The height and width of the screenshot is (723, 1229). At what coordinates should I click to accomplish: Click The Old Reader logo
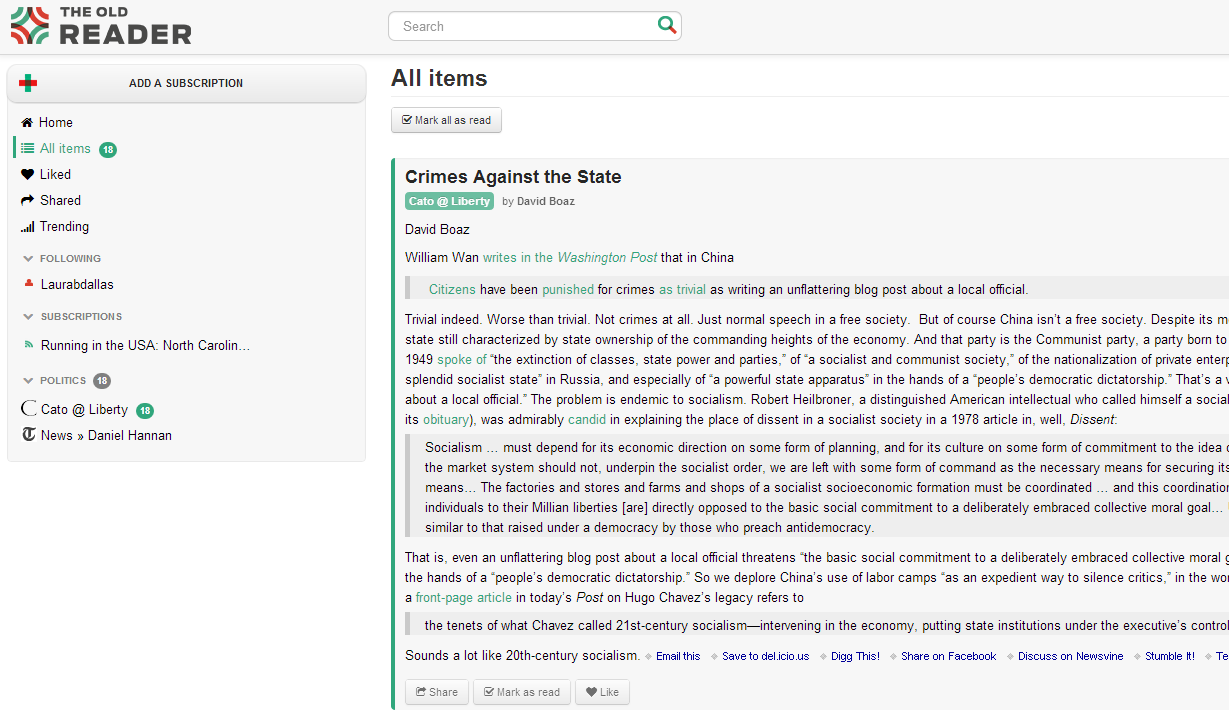101,26
